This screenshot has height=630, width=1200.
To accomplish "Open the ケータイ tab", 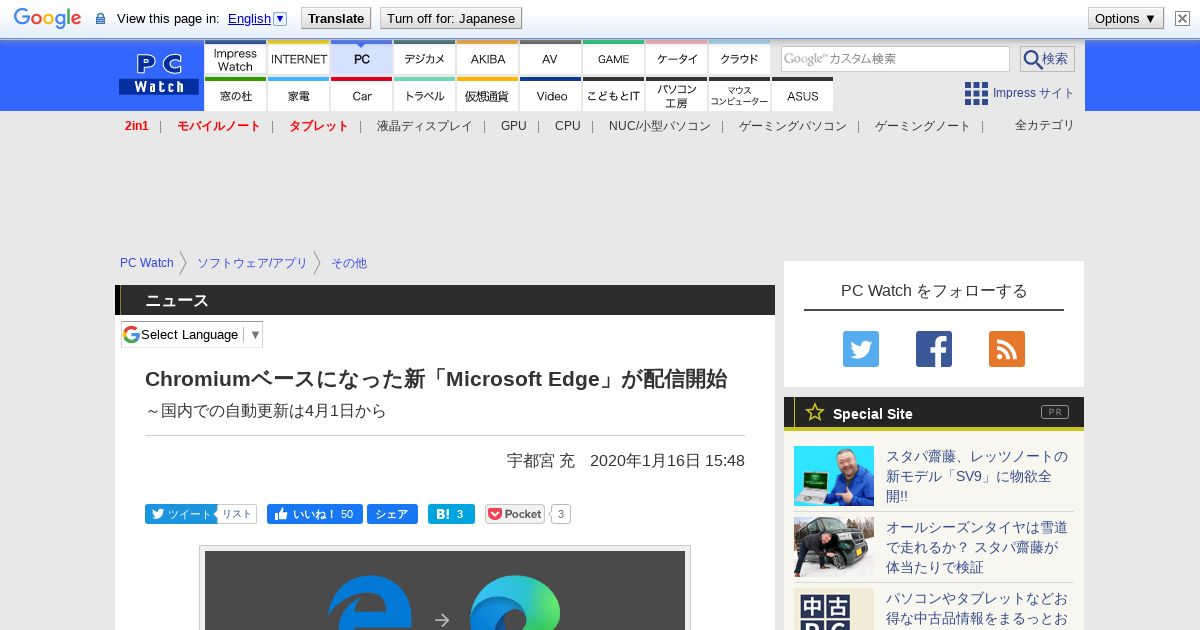I will pyautogui.click(x=676, y=59).
